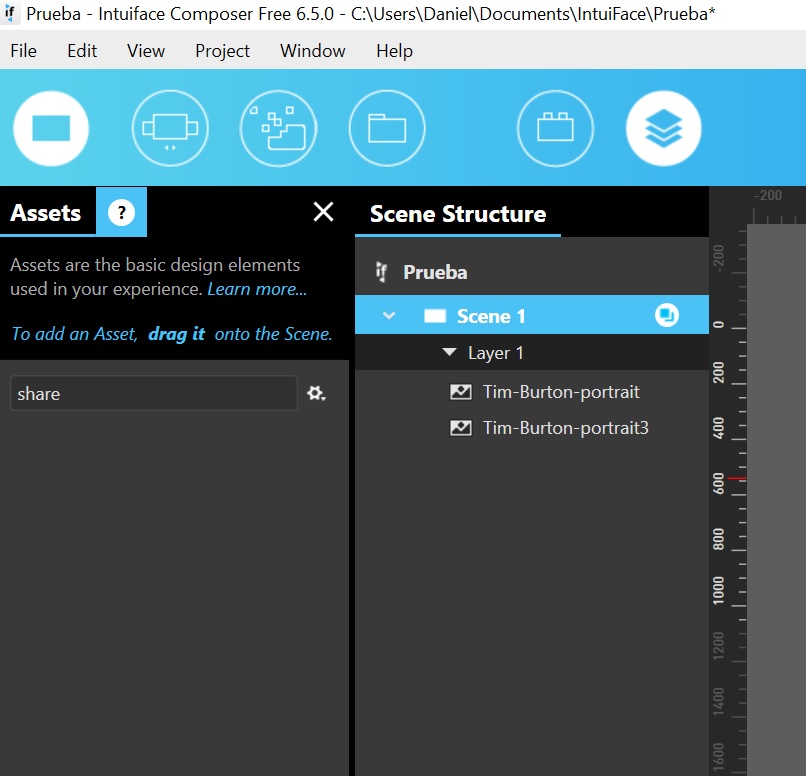Open the Assets panel scattered-squares icon
This screenshot has width=806, height=776.
click(x=278, y=128)
